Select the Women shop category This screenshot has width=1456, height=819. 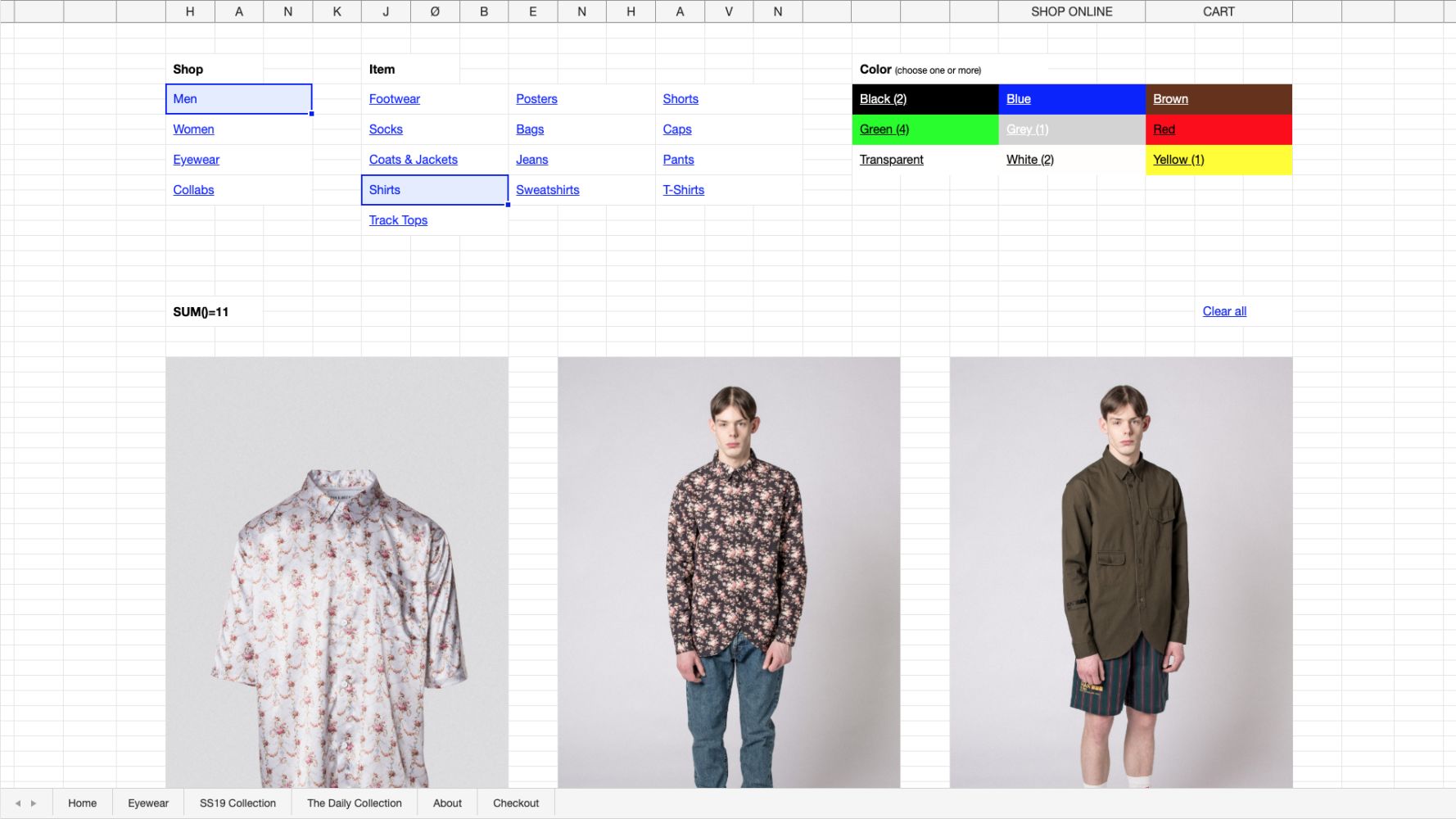pos(193,129)
